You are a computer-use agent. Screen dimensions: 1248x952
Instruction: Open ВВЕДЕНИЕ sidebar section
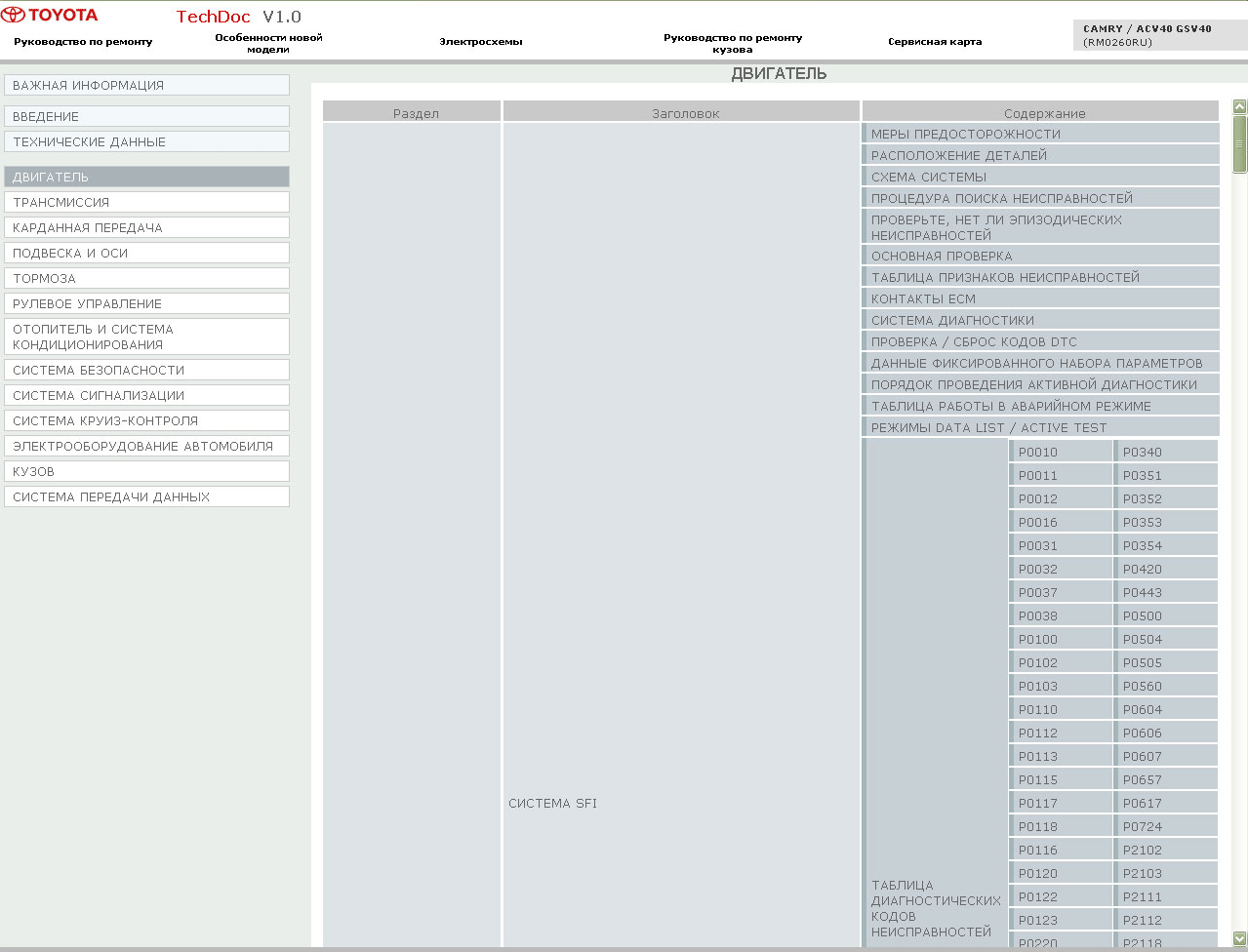146,116
